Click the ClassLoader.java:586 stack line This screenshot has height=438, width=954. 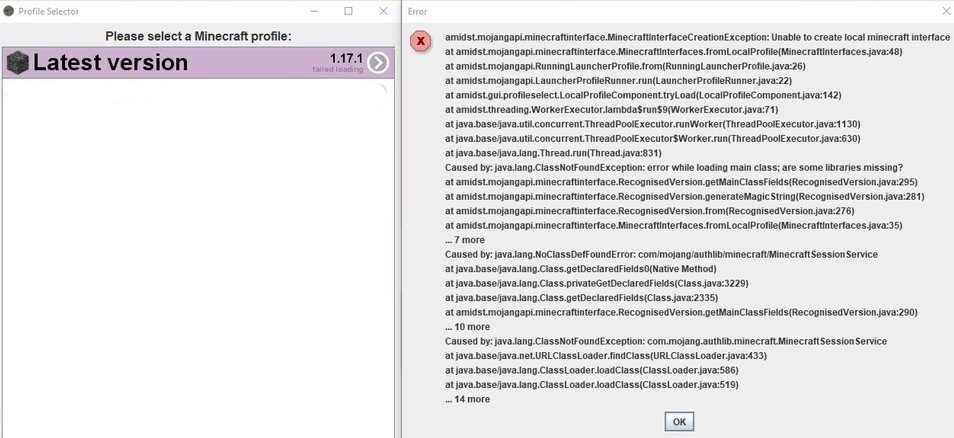coord(592,370)
